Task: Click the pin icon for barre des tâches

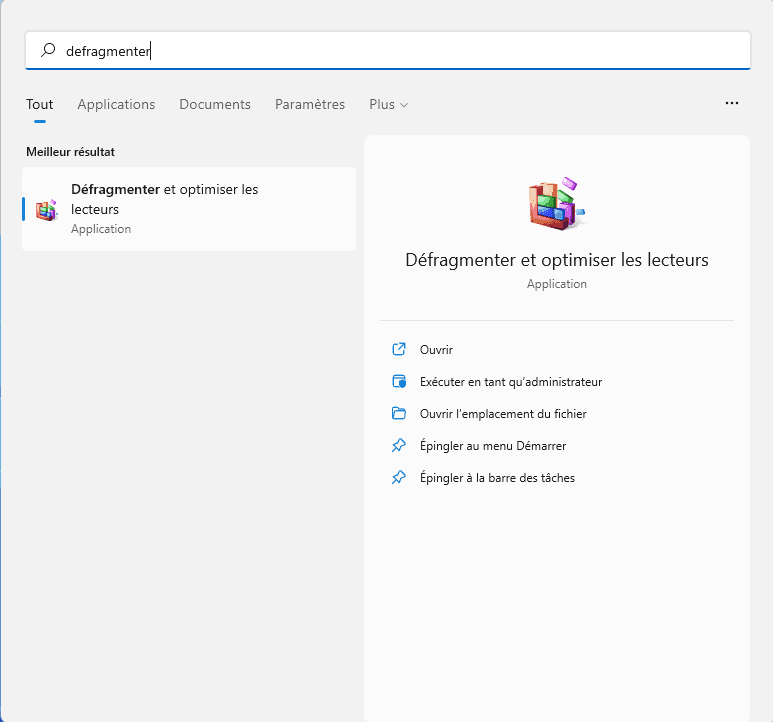Action: pyautogui.click(x=399, y=478)
